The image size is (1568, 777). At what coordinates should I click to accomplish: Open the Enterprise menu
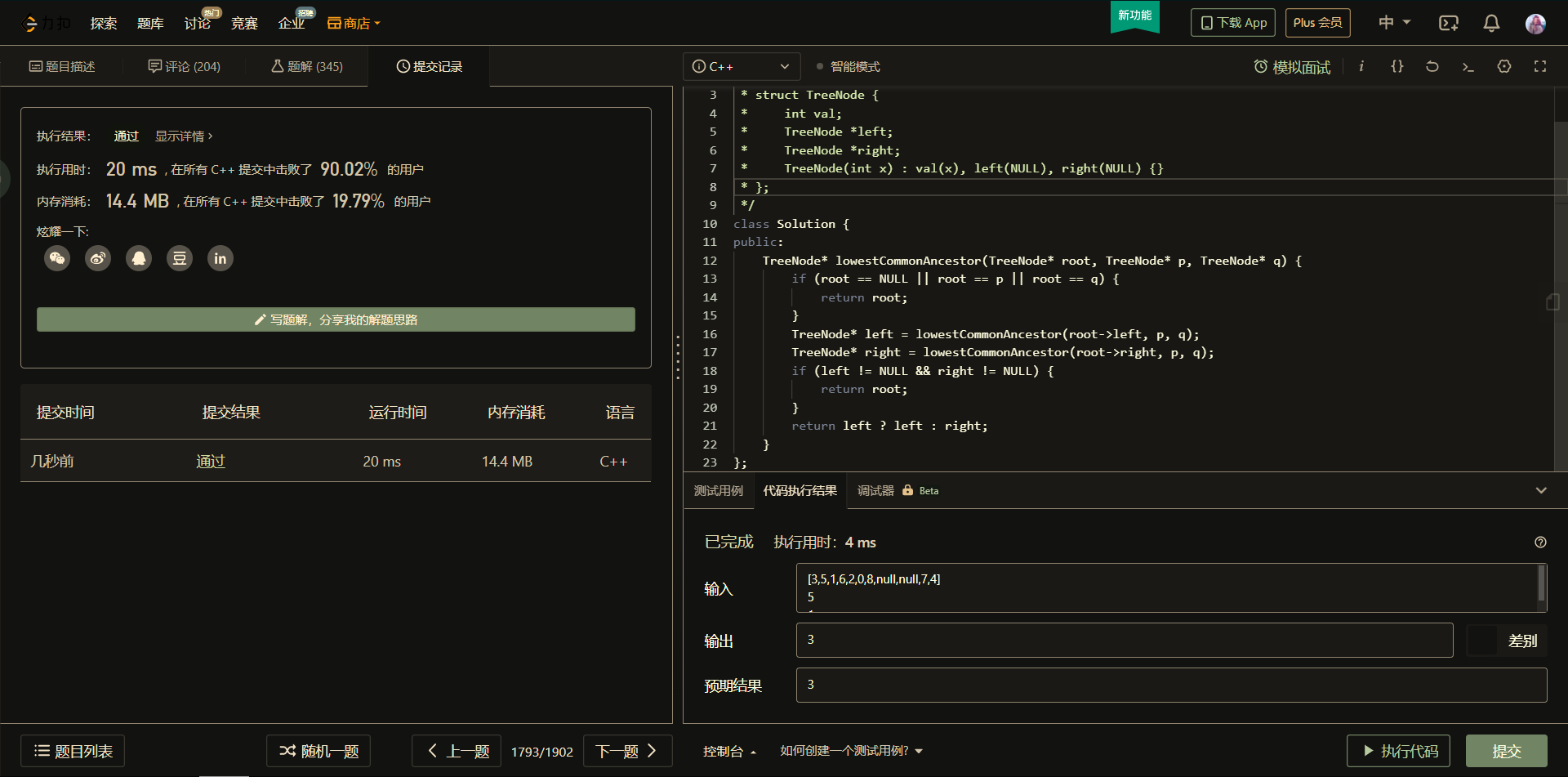[x=292, y=23]
